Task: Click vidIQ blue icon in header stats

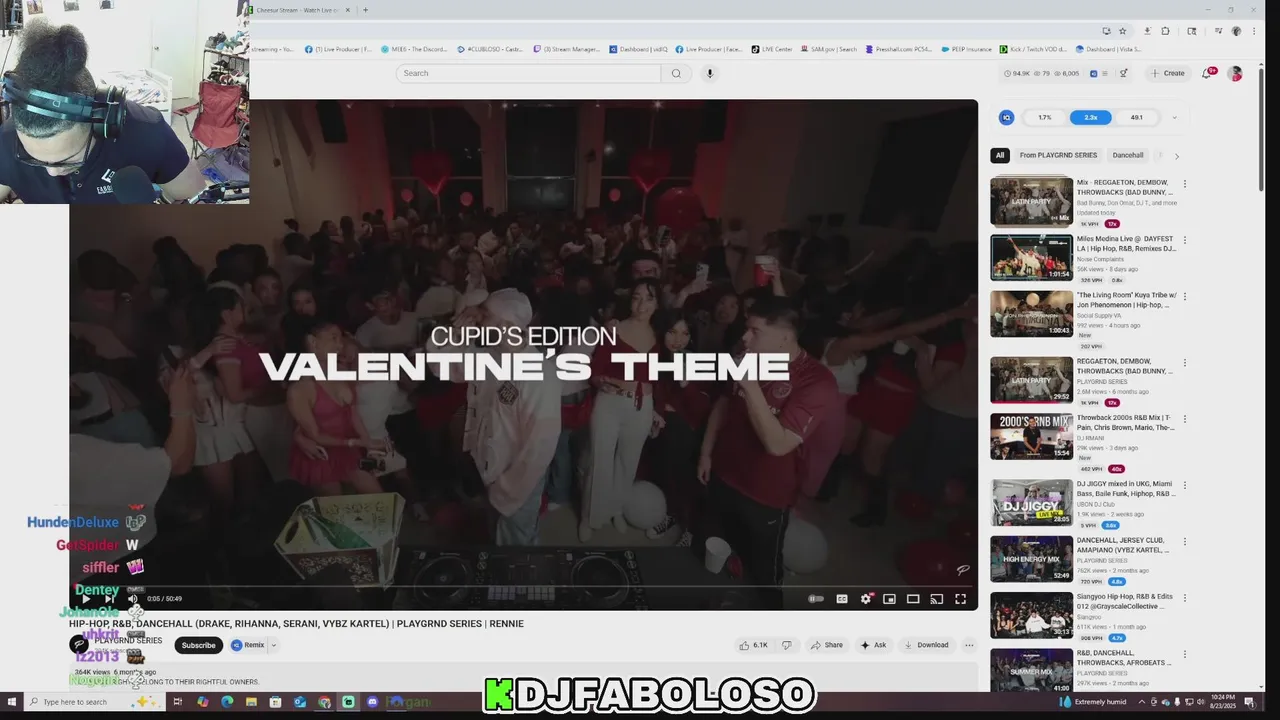Action: coord(1093,73)
